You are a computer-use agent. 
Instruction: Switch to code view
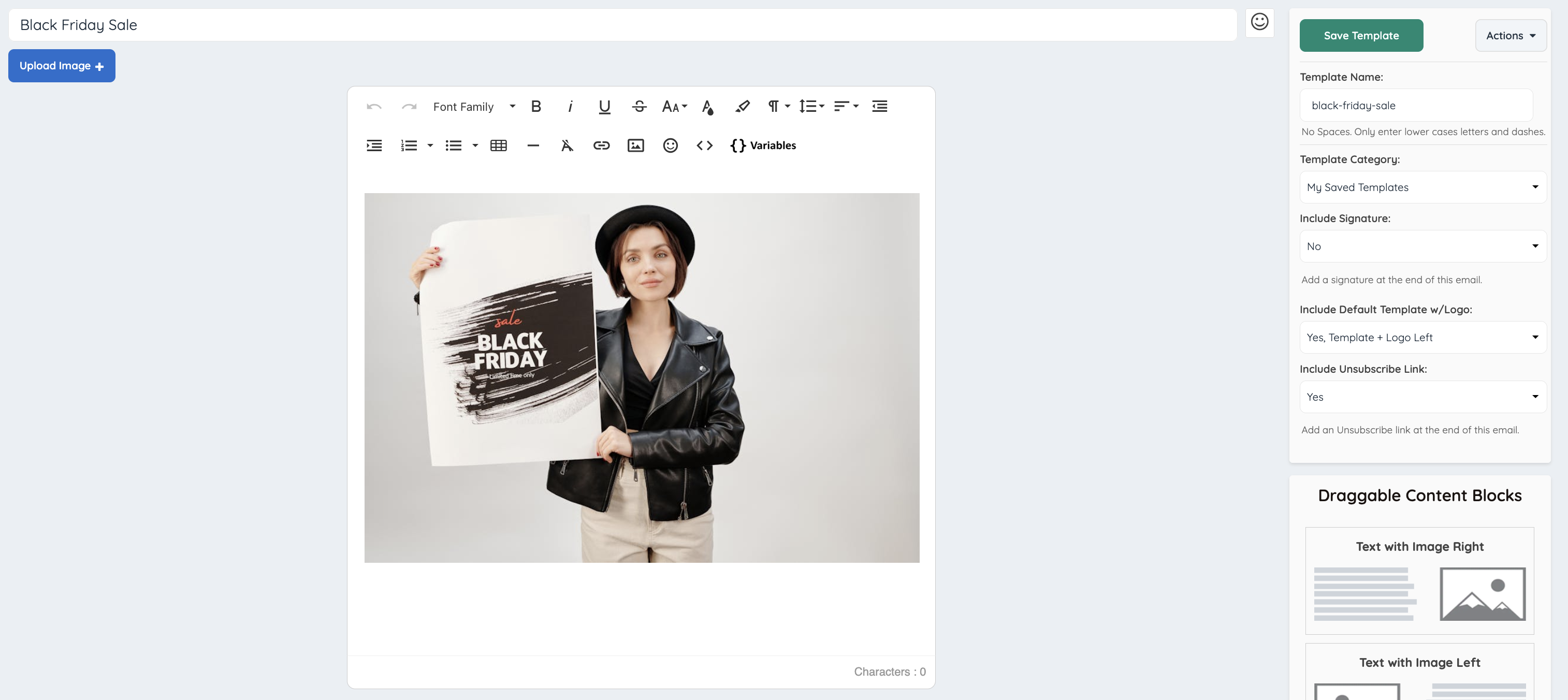(x=704, y=145)
